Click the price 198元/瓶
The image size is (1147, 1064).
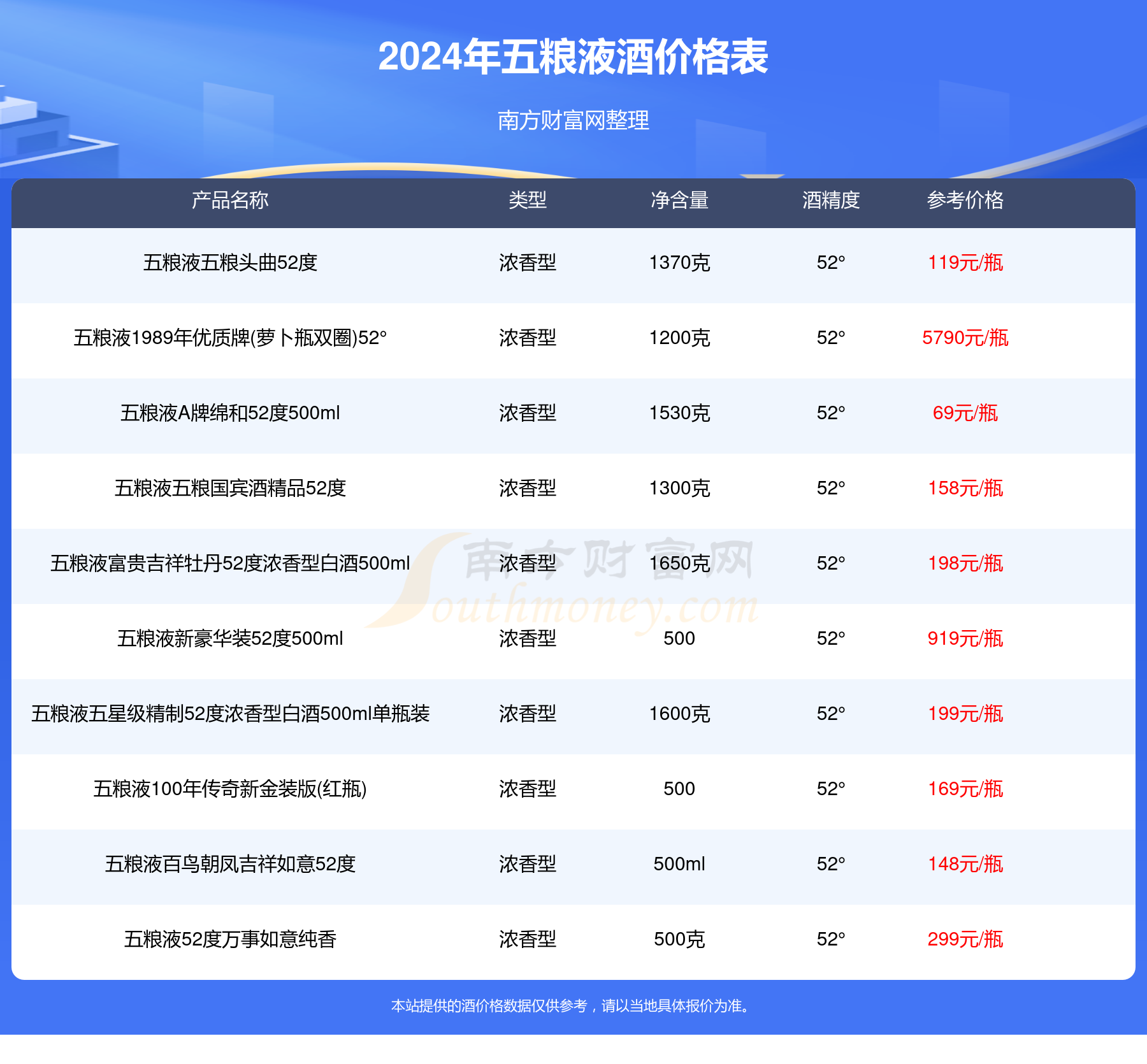coord(965,563)
